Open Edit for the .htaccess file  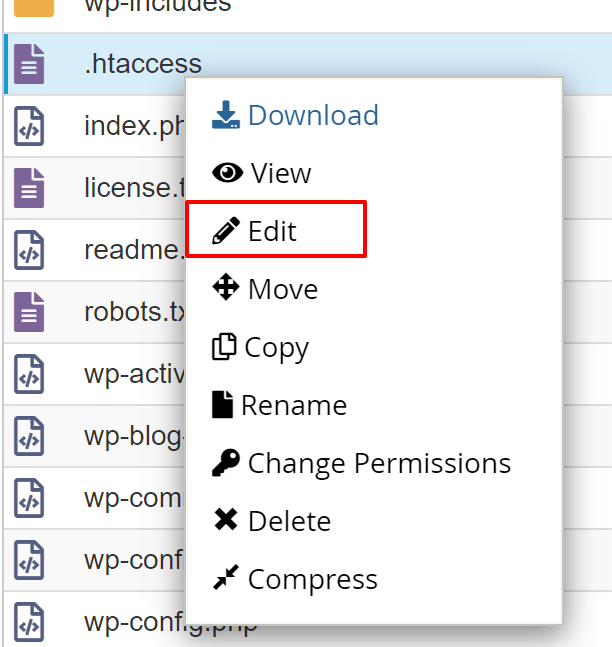click(x=273, y=231)
